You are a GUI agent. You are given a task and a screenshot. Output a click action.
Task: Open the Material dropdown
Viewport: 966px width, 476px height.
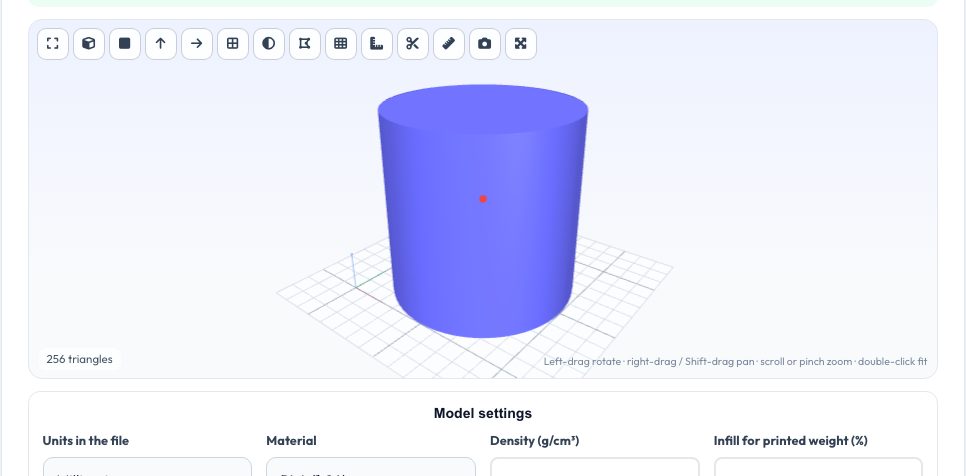(x=371, y=467)
